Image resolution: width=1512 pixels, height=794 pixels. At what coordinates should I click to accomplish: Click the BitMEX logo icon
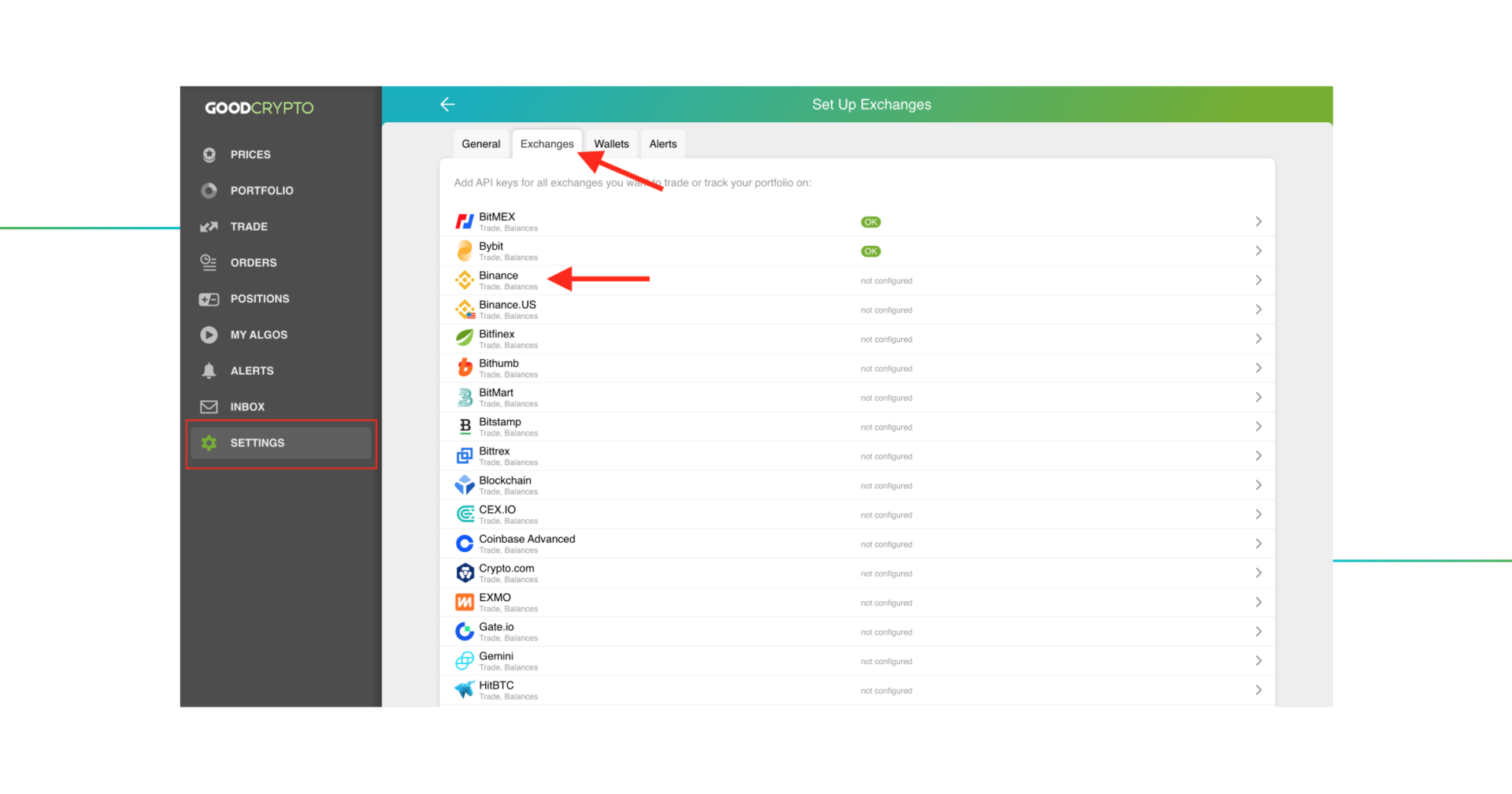coord(465,222)
